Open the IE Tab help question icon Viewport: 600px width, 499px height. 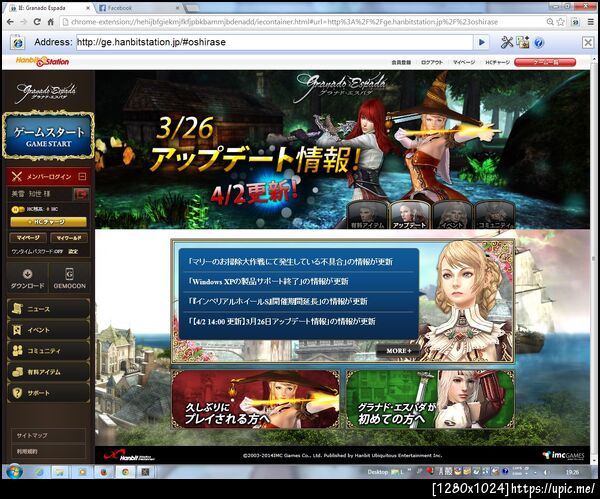click(x=539, y=43)
